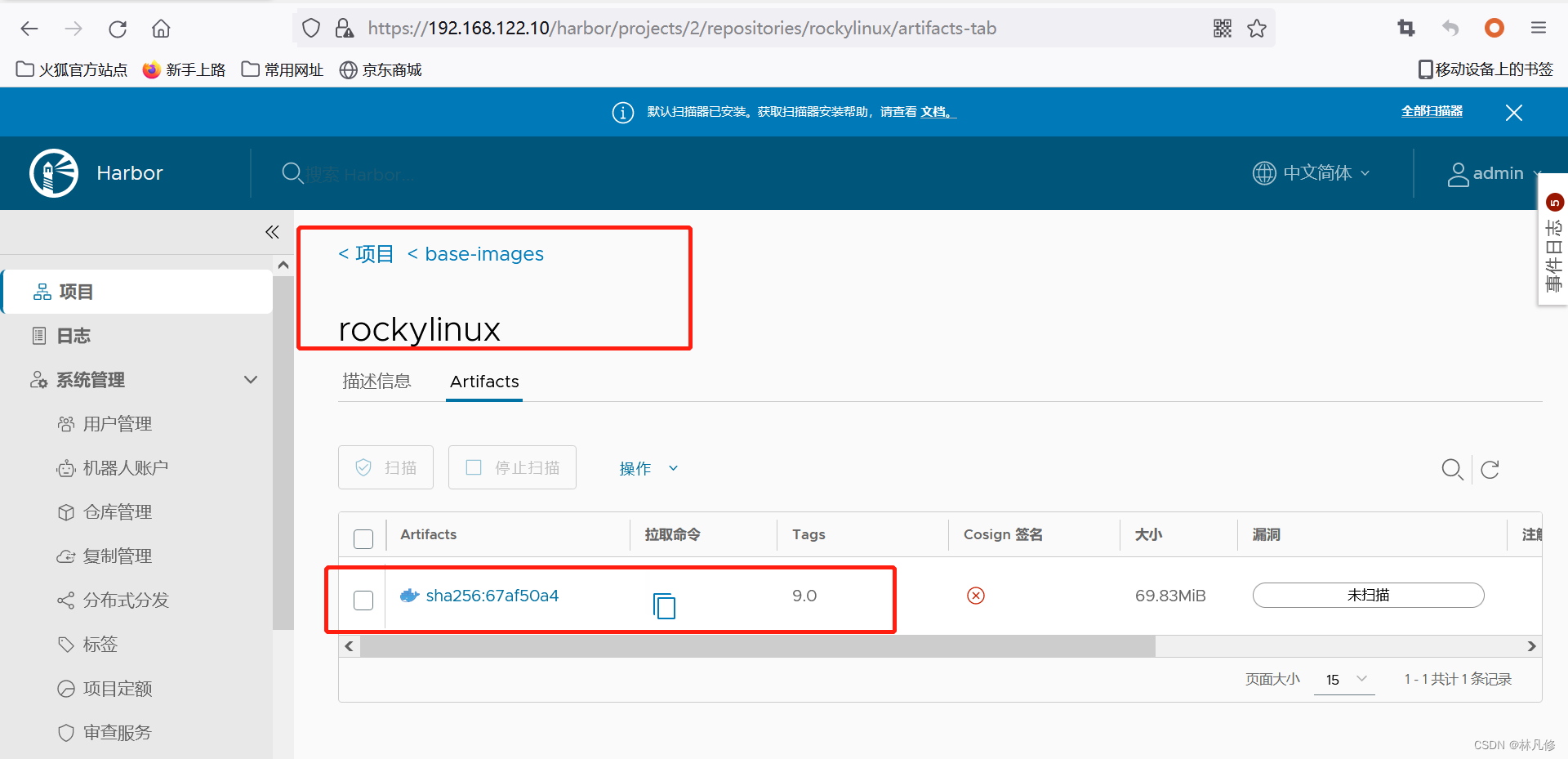Open the 京东商城 bookmark

381,69
